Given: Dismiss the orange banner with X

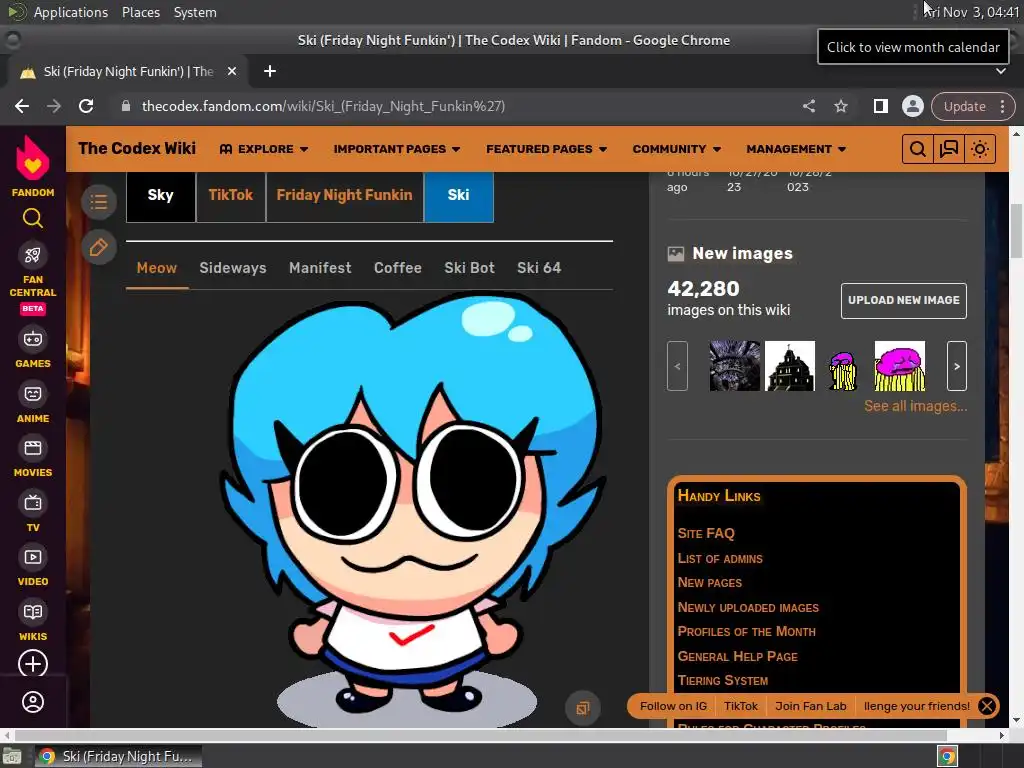Looking at the screenshot, I should click(x=987, y=706).
